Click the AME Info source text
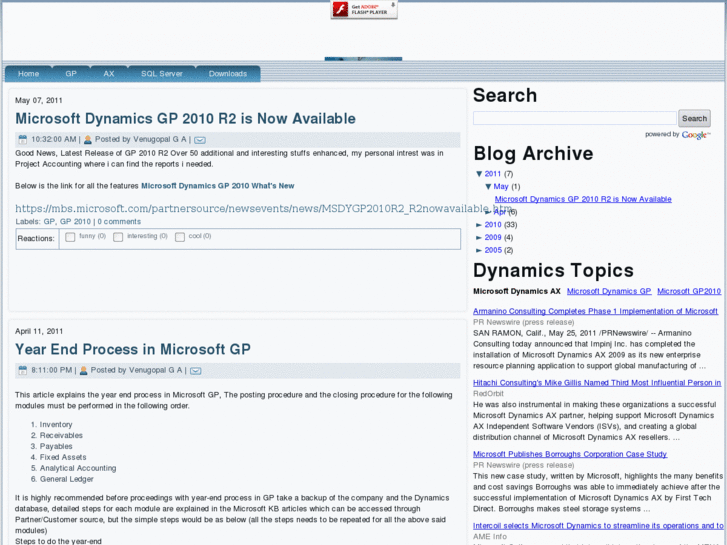 click(x=490, y=537)
